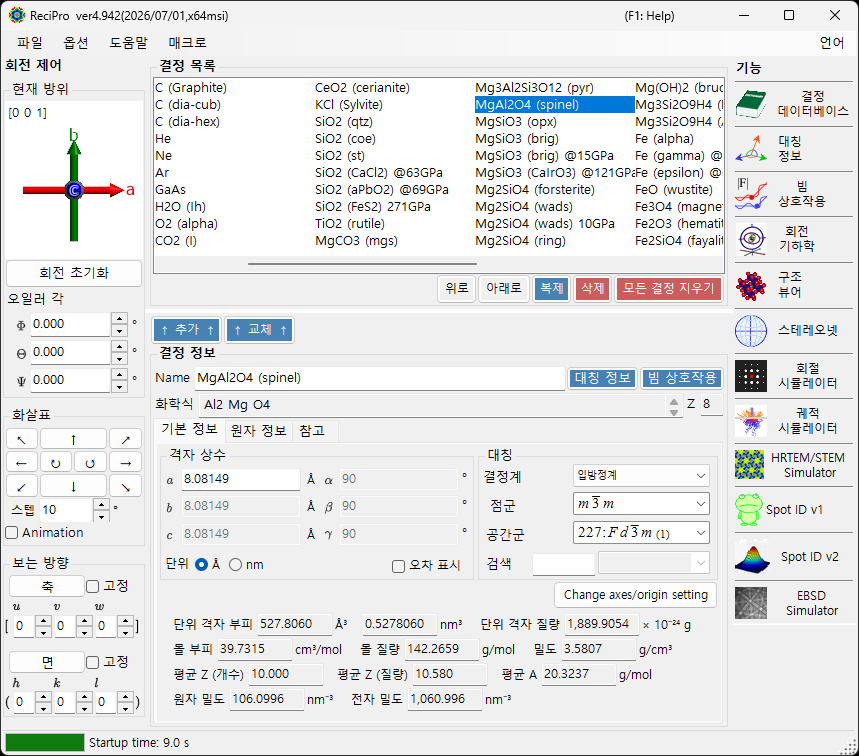Image resolution: width=859 pixels, height=756 pixels.
Task: Expand the crystal system dropdown
Action: point(641,476)
